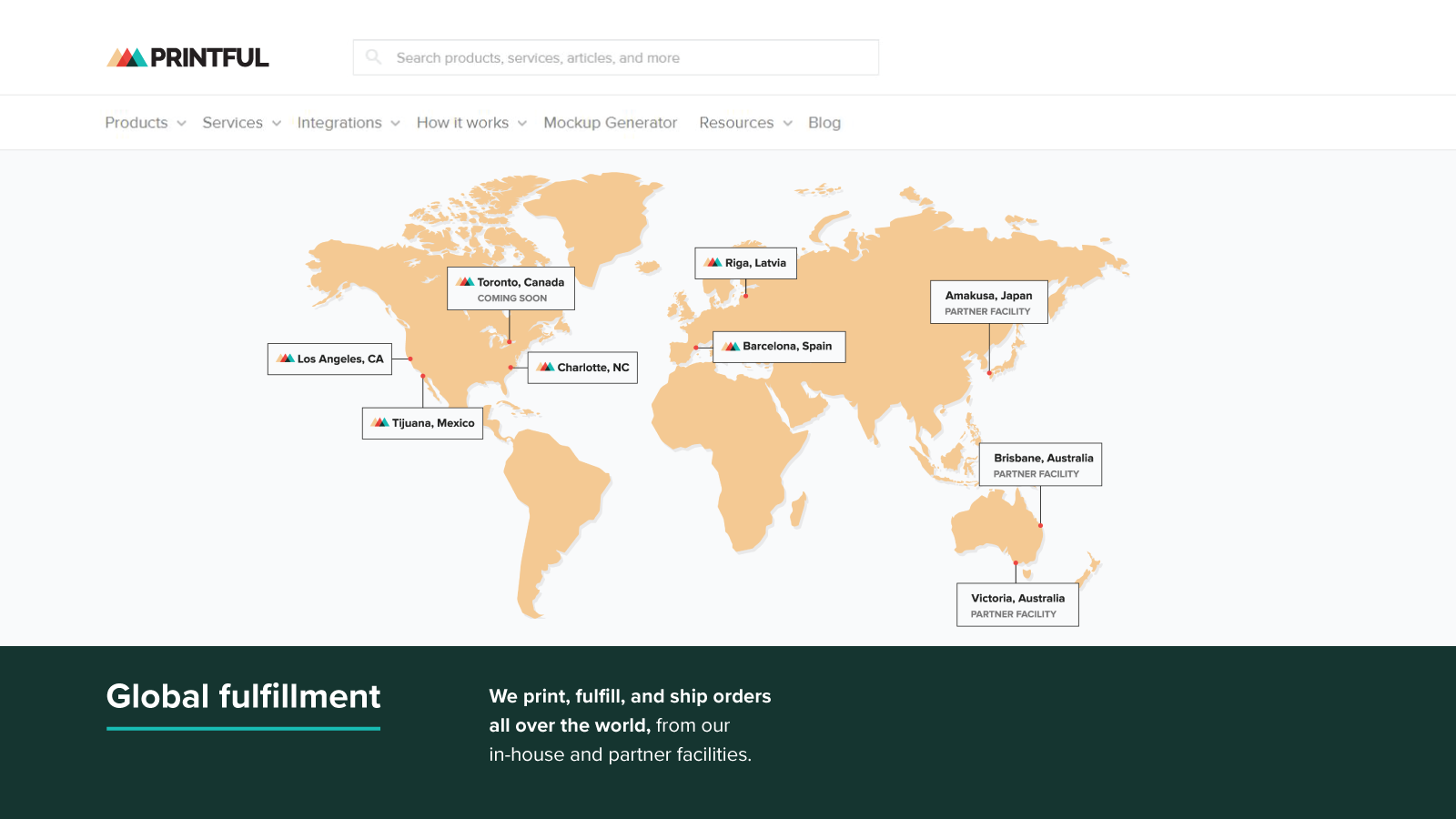
Task: Click the Printful icon in Toronto label
Action: (x=466, y=282)
